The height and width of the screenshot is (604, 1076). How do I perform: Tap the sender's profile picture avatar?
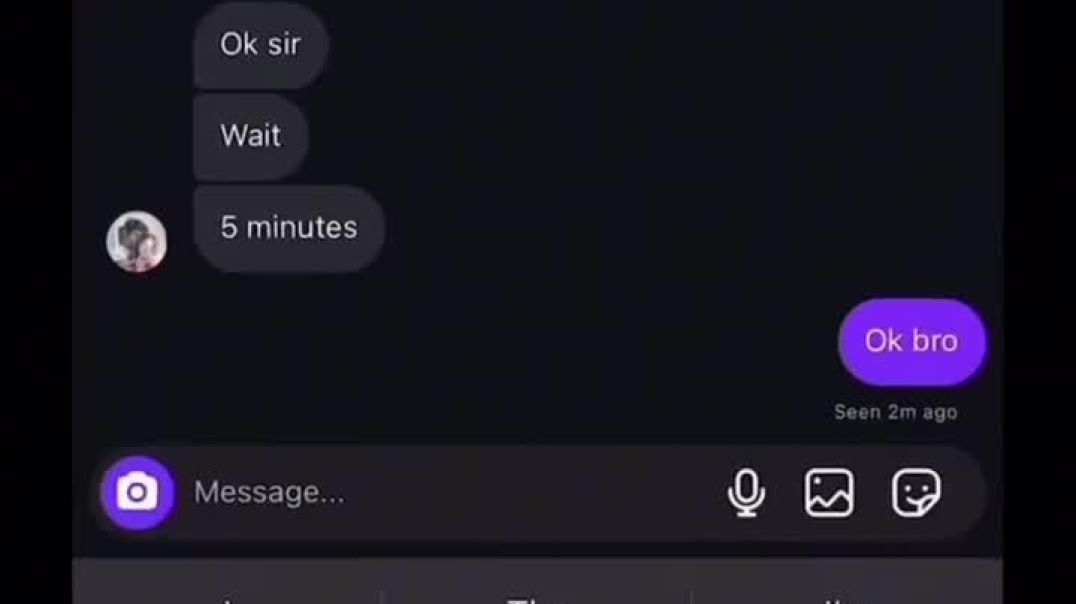point(137,242)
